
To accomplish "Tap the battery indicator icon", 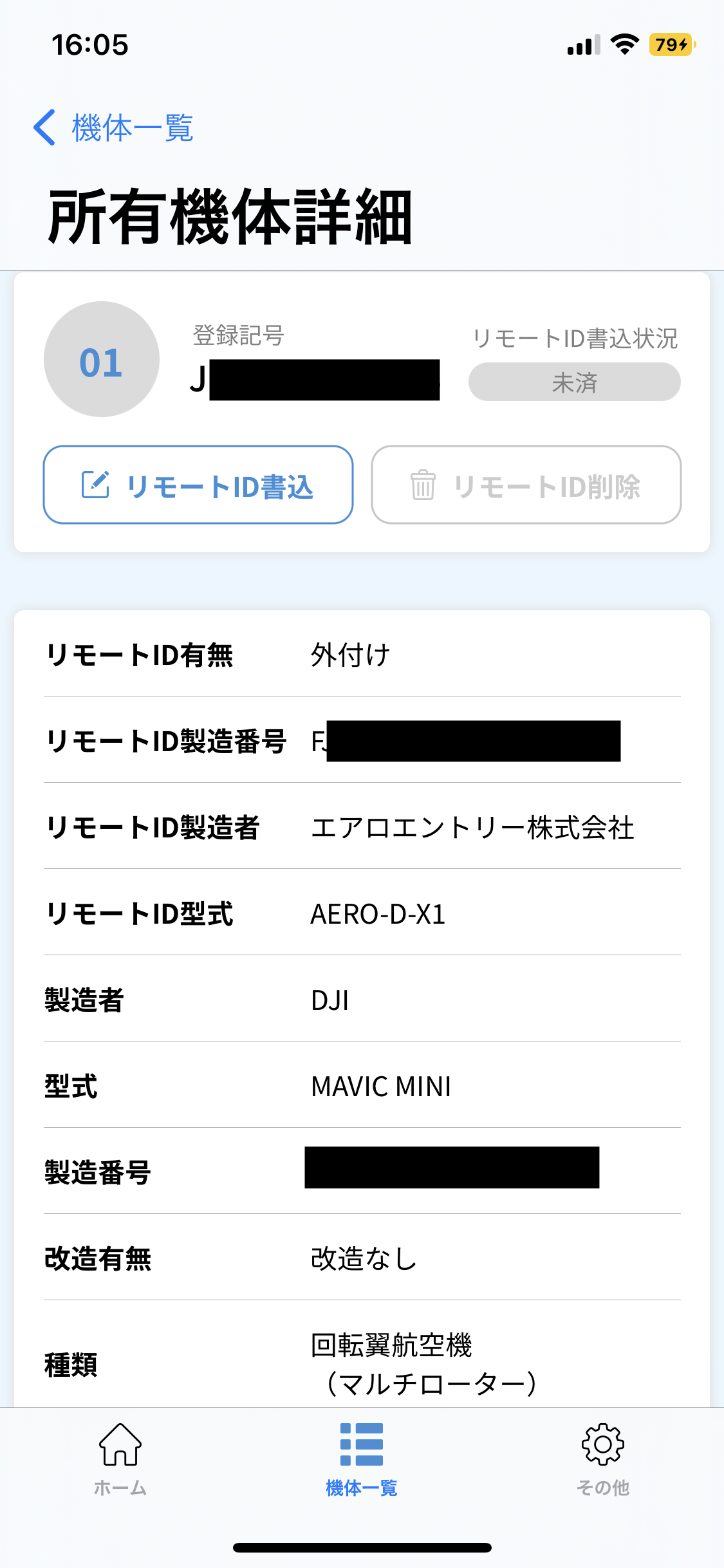I will coord(672,44).
